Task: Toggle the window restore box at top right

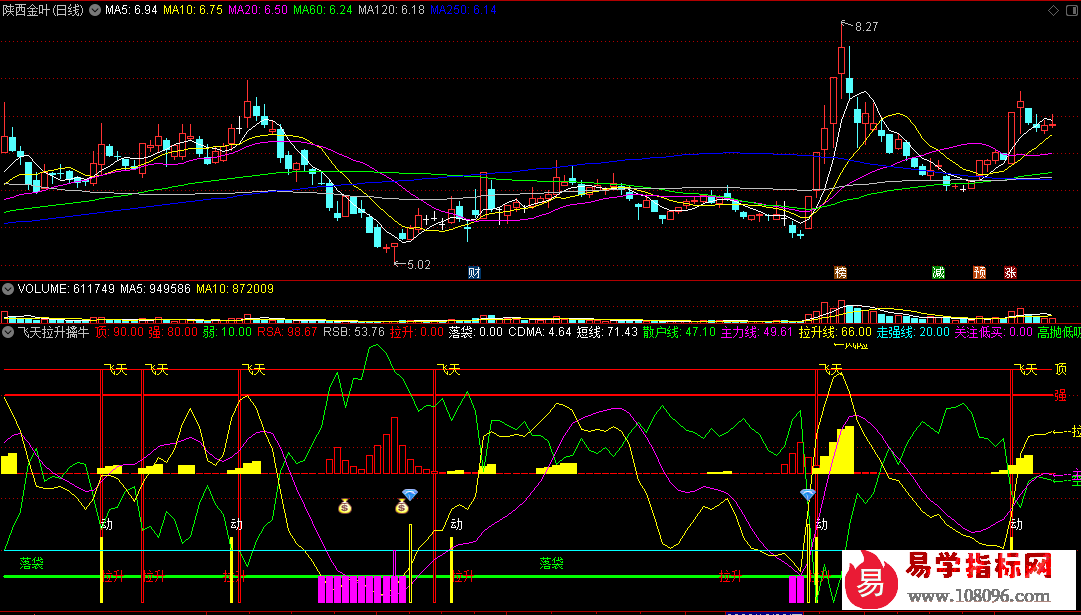Action: [x=1071, y=9]
